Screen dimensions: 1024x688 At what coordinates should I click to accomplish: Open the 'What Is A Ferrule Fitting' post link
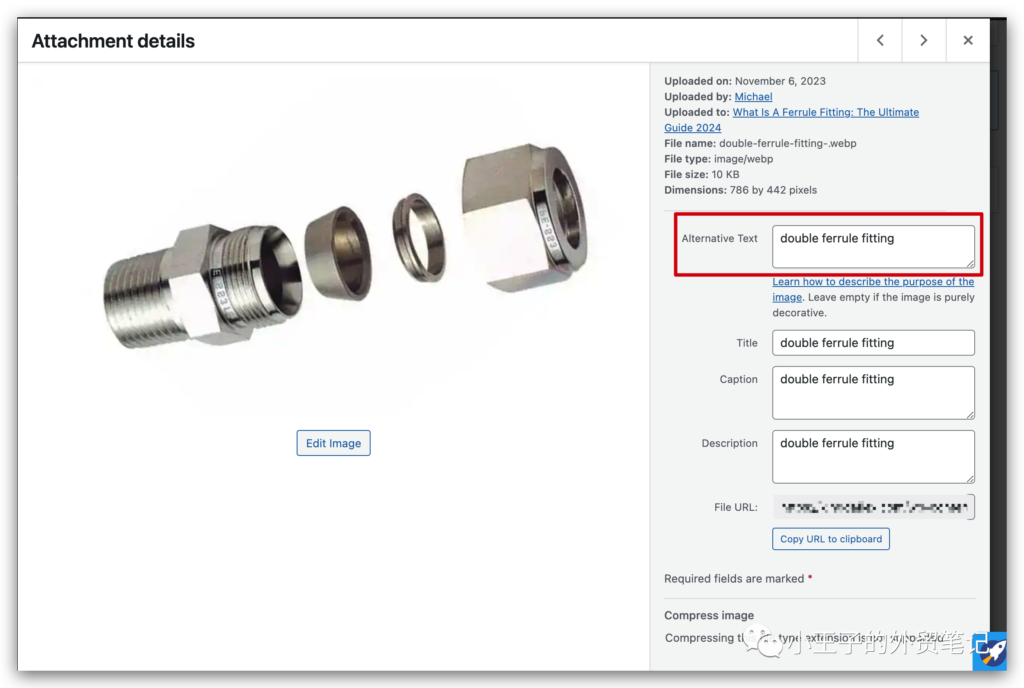coord(825,113)
